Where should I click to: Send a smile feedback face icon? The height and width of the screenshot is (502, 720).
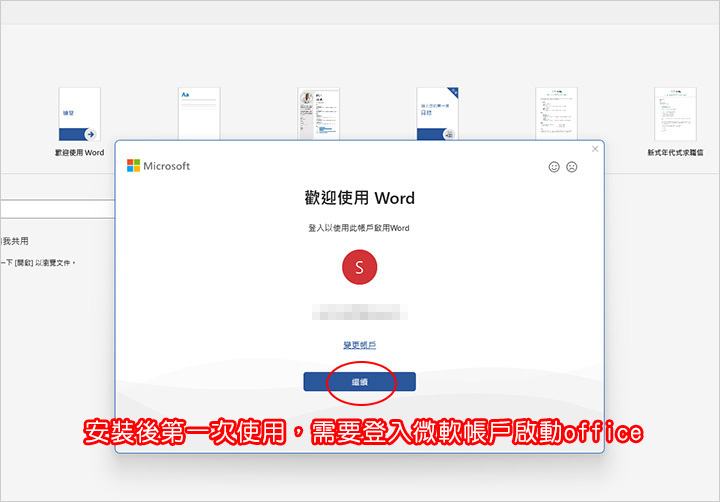coord(554,167)
